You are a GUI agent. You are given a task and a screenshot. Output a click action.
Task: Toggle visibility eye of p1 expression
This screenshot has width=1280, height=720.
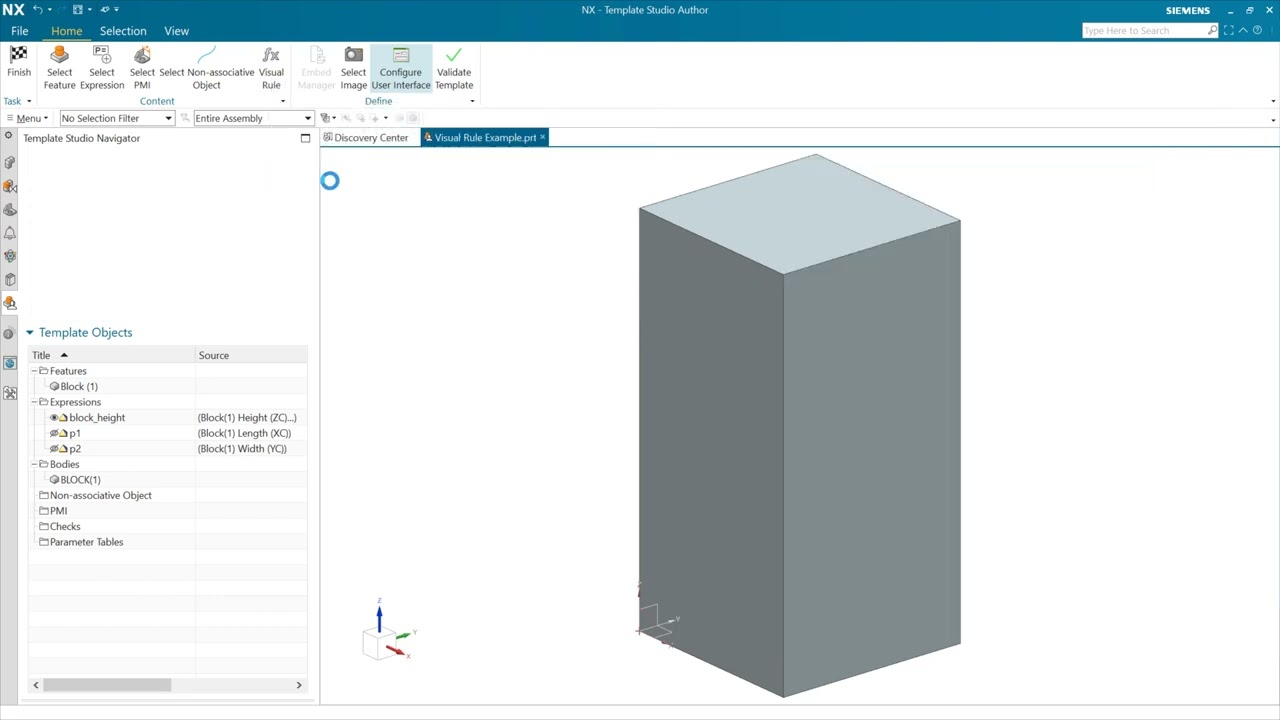pyautogui.click(x=54, y=433)
